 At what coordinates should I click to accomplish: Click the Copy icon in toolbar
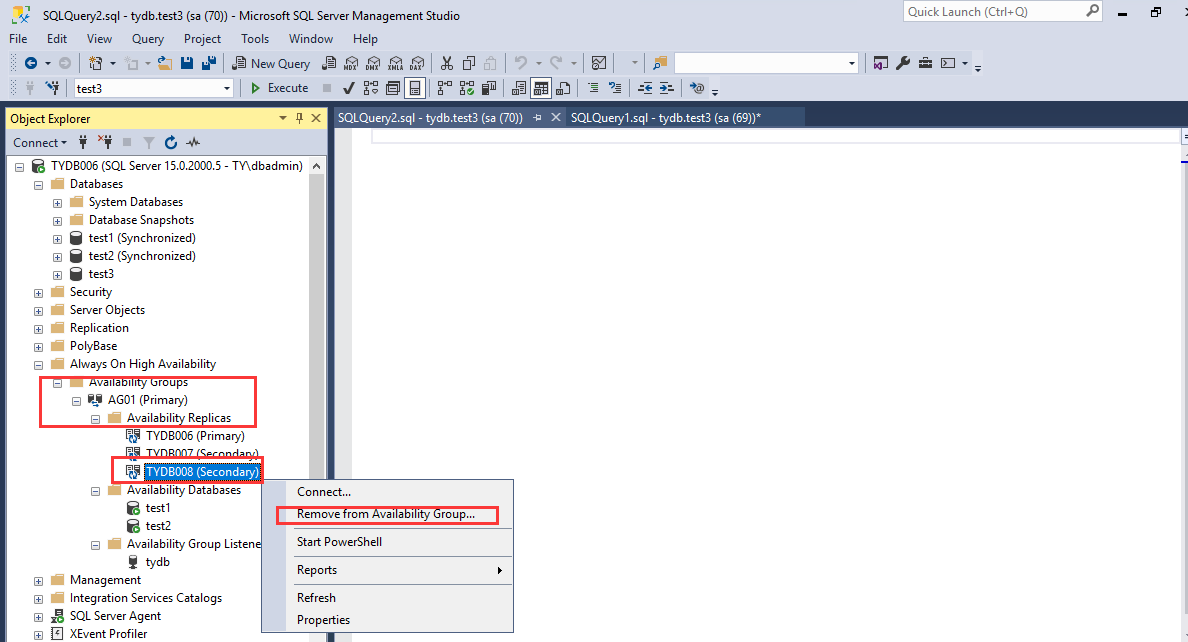click(x=469, y=64)
